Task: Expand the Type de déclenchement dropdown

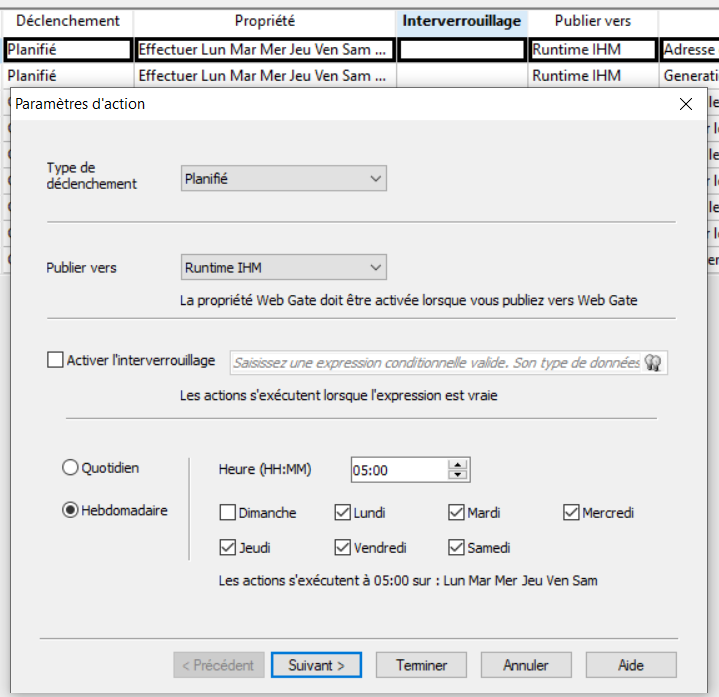Action: coord(284,178)
